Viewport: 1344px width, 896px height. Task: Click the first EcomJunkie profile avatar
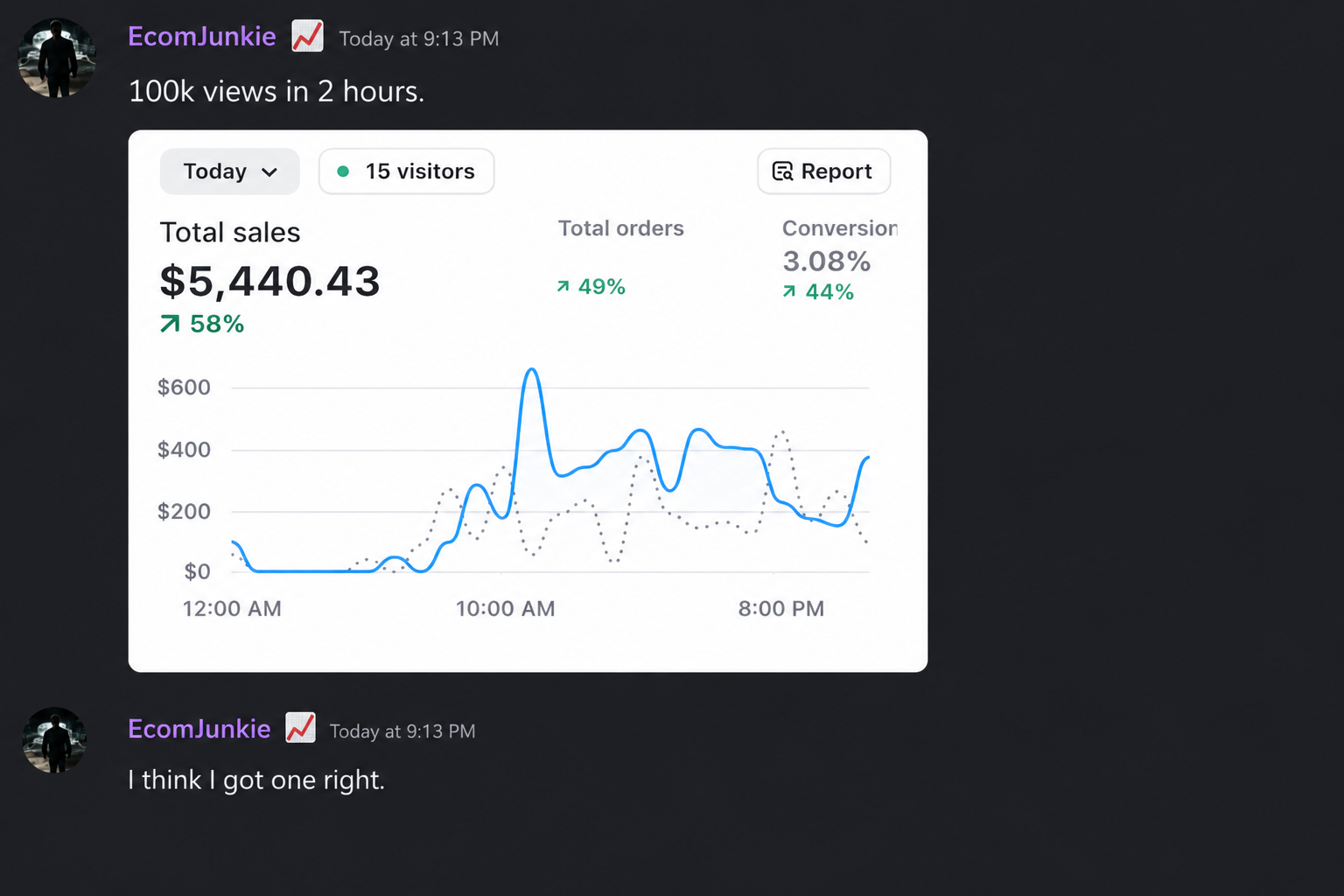(x=57, y=58)
